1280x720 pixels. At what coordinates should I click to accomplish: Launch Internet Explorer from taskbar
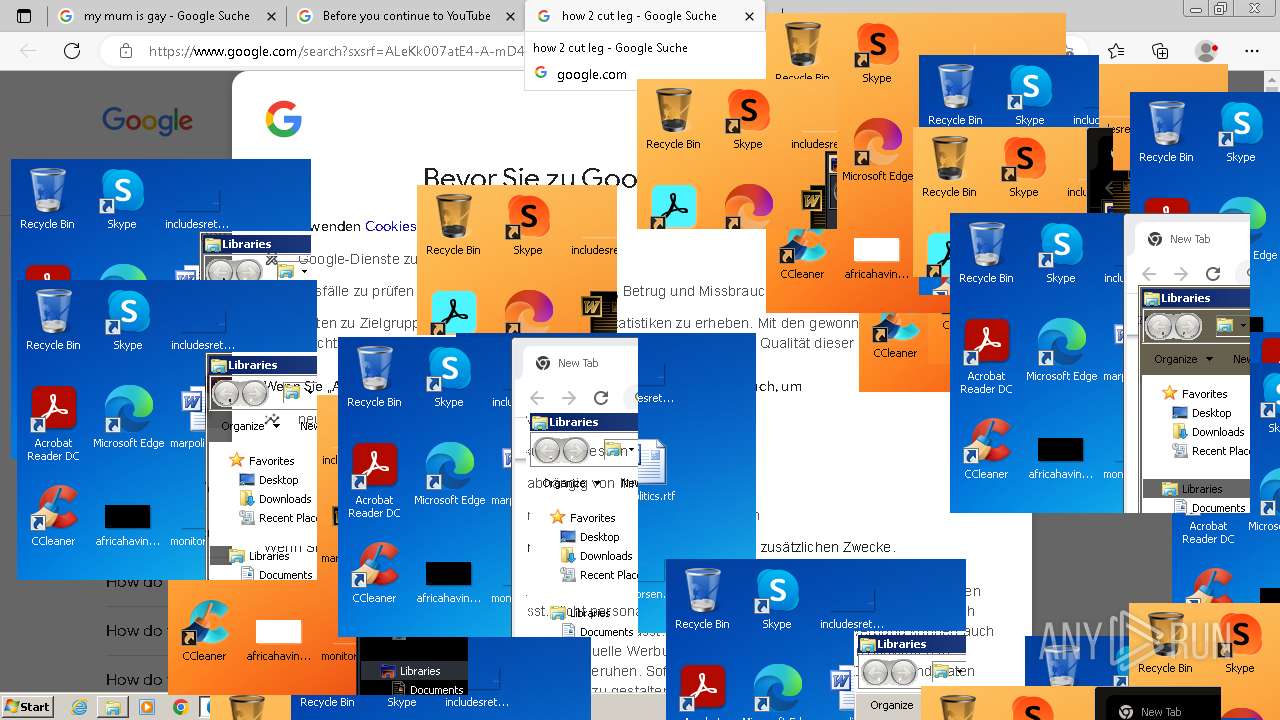click(80, 707)
